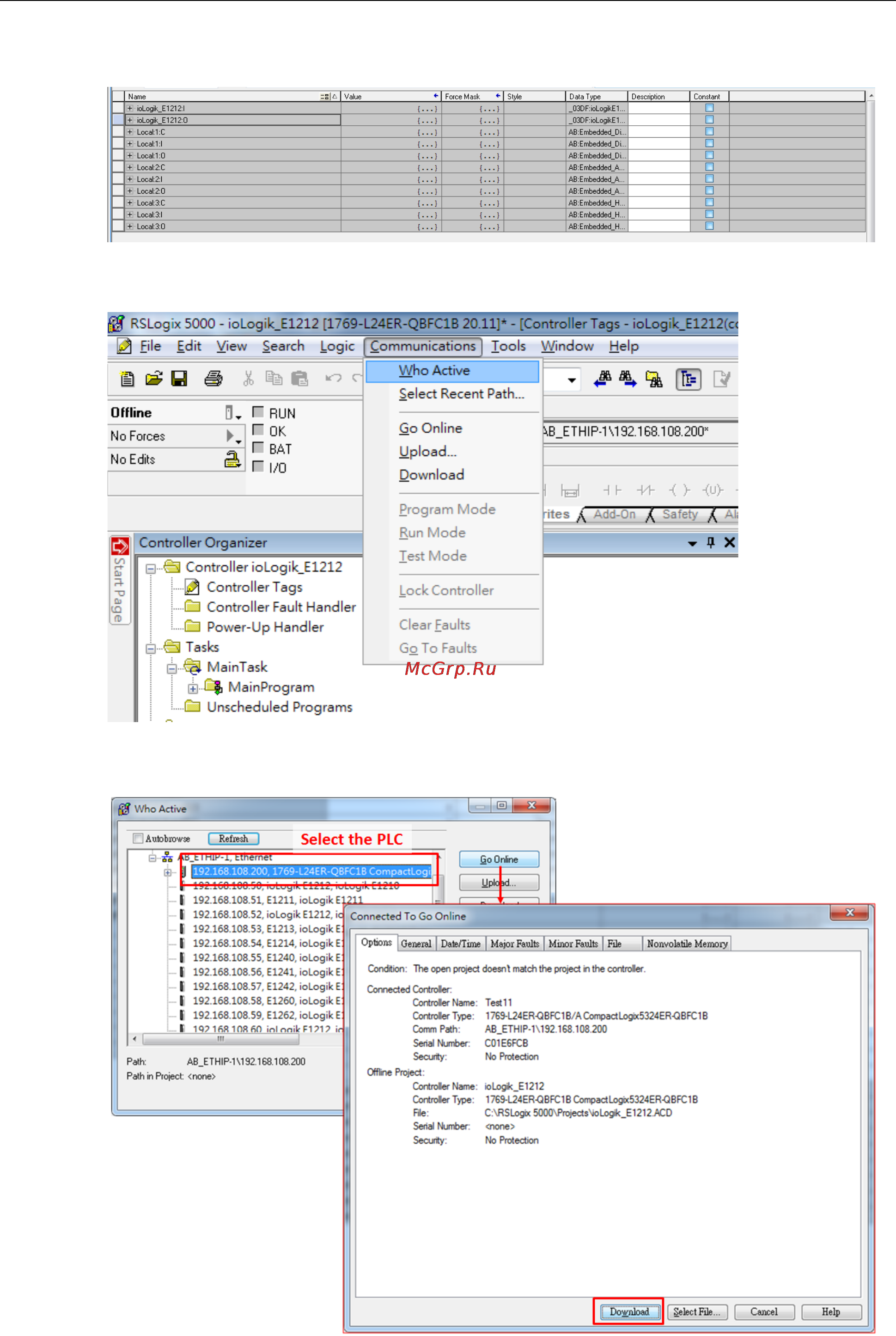Choose Select Recent Path menu entry
This screenshot has width=896, height=1336.
coord(461,394)
